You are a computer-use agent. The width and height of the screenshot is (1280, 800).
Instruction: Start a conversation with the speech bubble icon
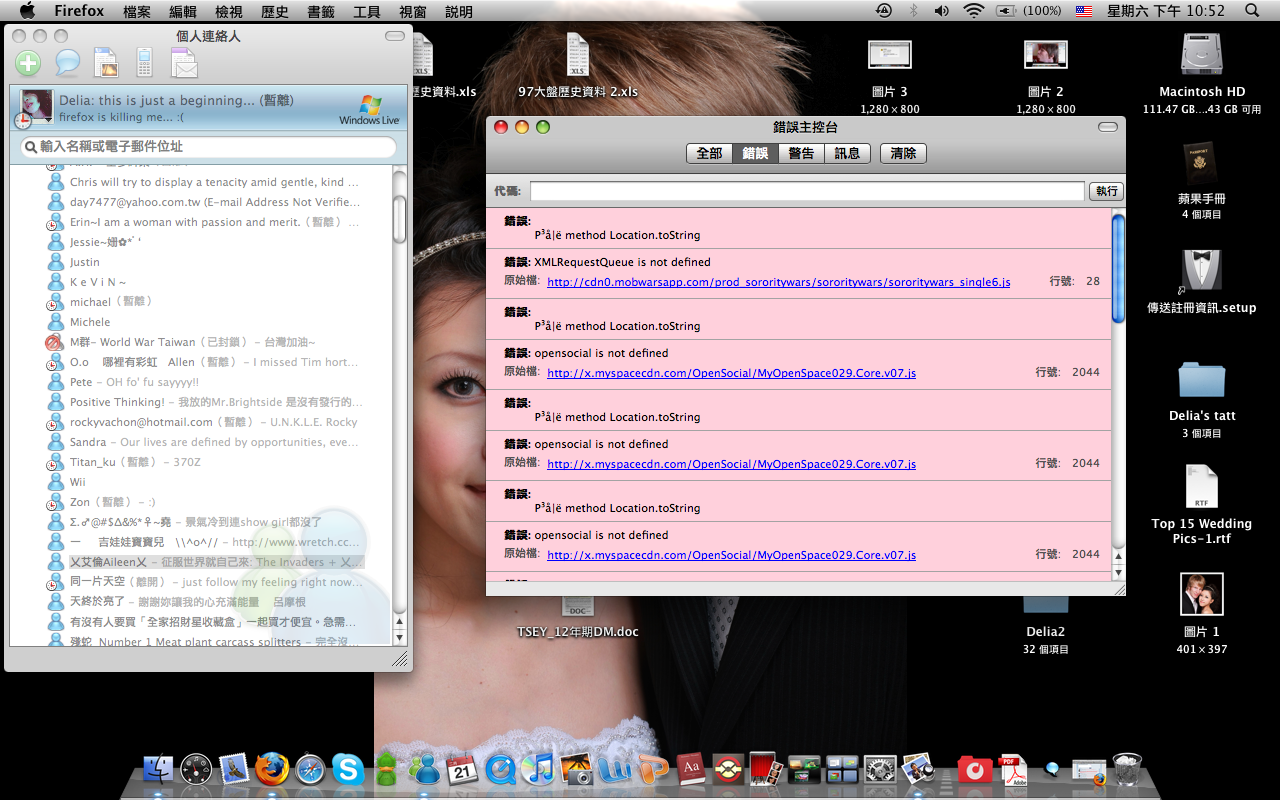click(67, 63)
